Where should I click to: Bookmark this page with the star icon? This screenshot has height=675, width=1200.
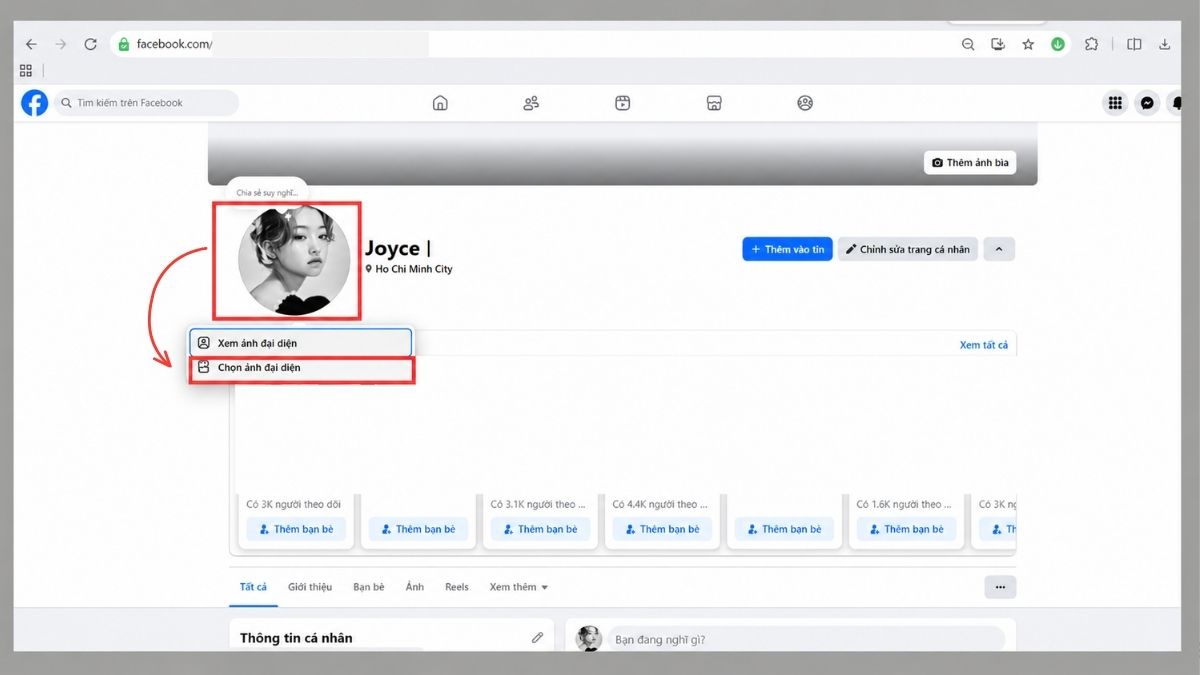1027,44
